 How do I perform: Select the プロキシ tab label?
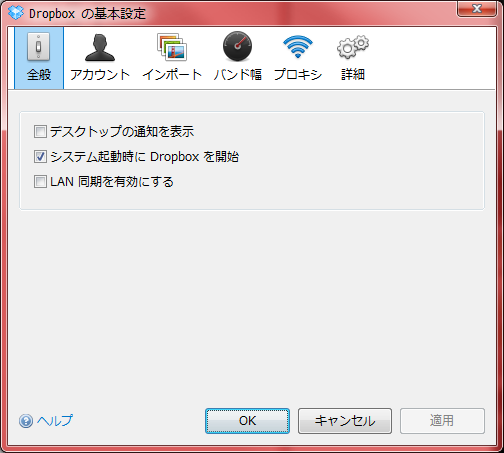point(298,74)
